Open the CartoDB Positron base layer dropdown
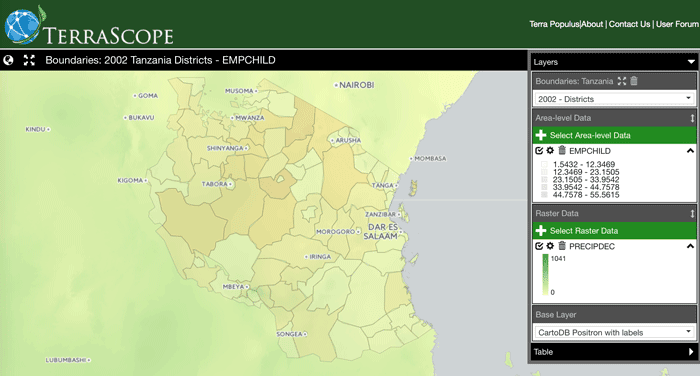This screenshot has height=376, width=700. [614, 332]
